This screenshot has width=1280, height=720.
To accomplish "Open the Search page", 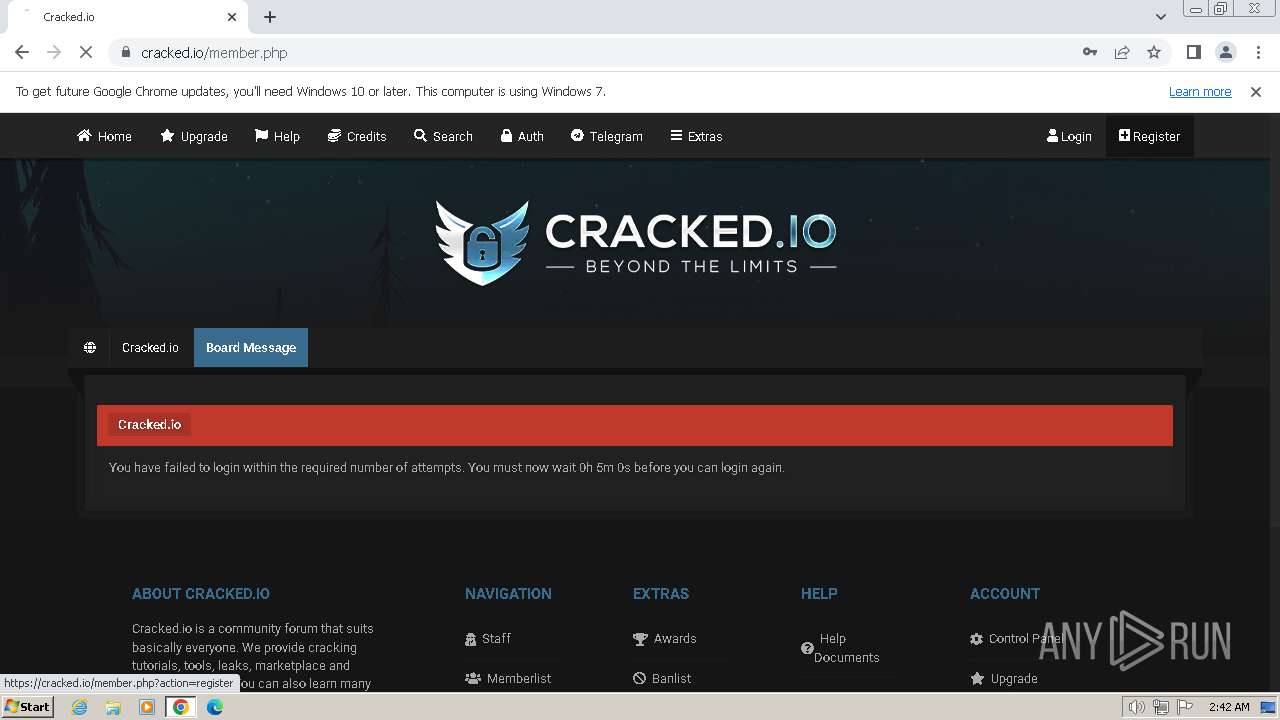I will coord(443,136).
